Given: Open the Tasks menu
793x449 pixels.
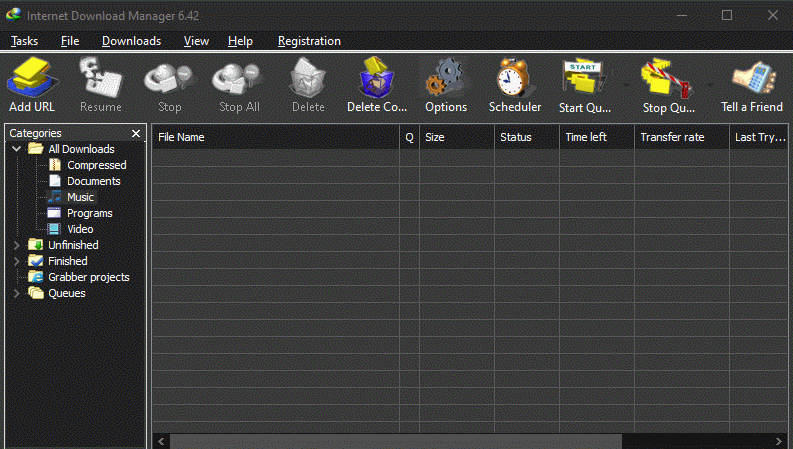Looking at the screenshot, I should [x=24, y=41].
